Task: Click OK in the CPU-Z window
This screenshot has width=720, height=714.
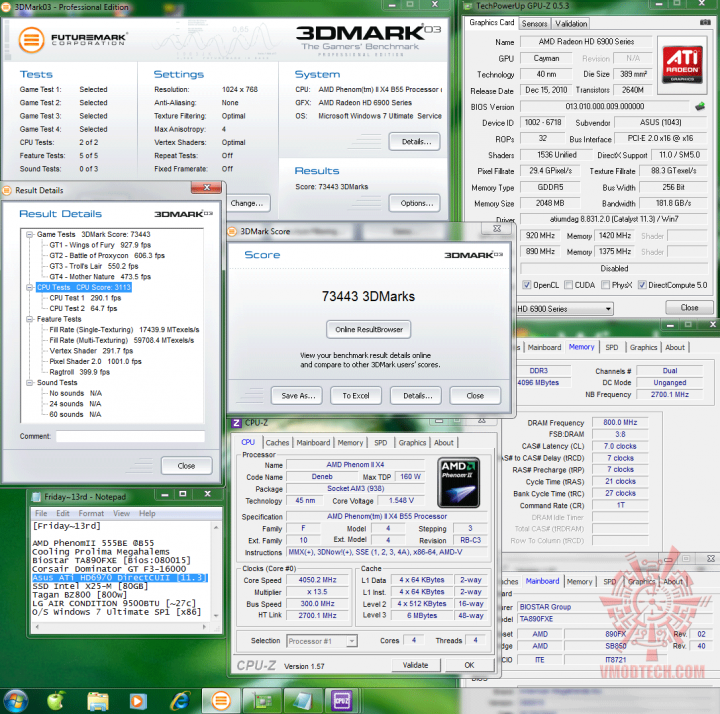Action: [469, 665]
